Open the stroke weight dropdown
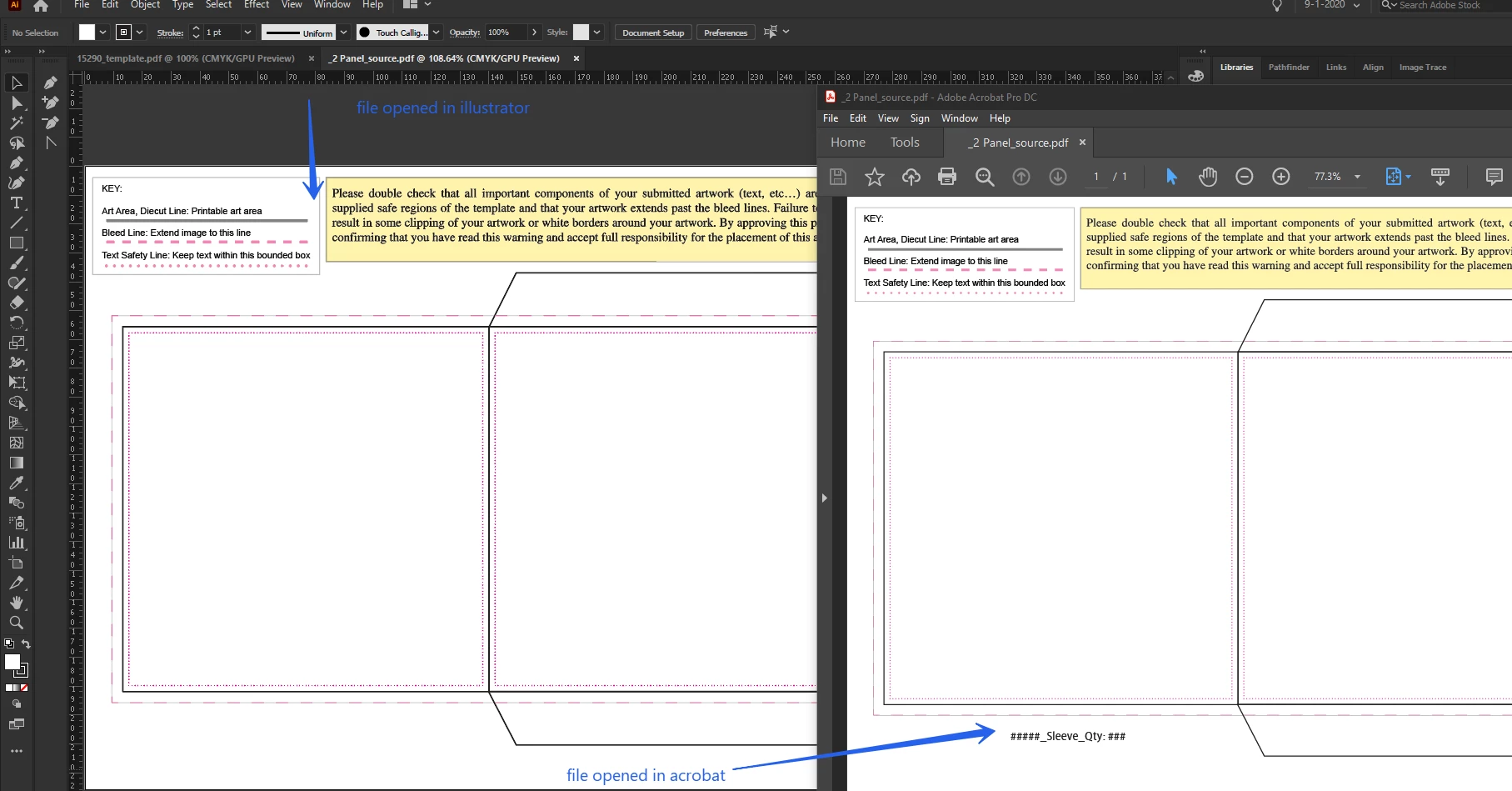 pyautogui.click(x=247, y=33)
